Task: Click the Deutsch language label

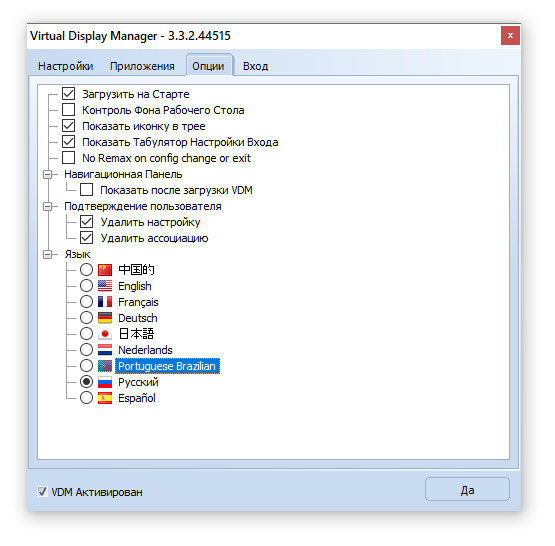Action: coord(138,318)
